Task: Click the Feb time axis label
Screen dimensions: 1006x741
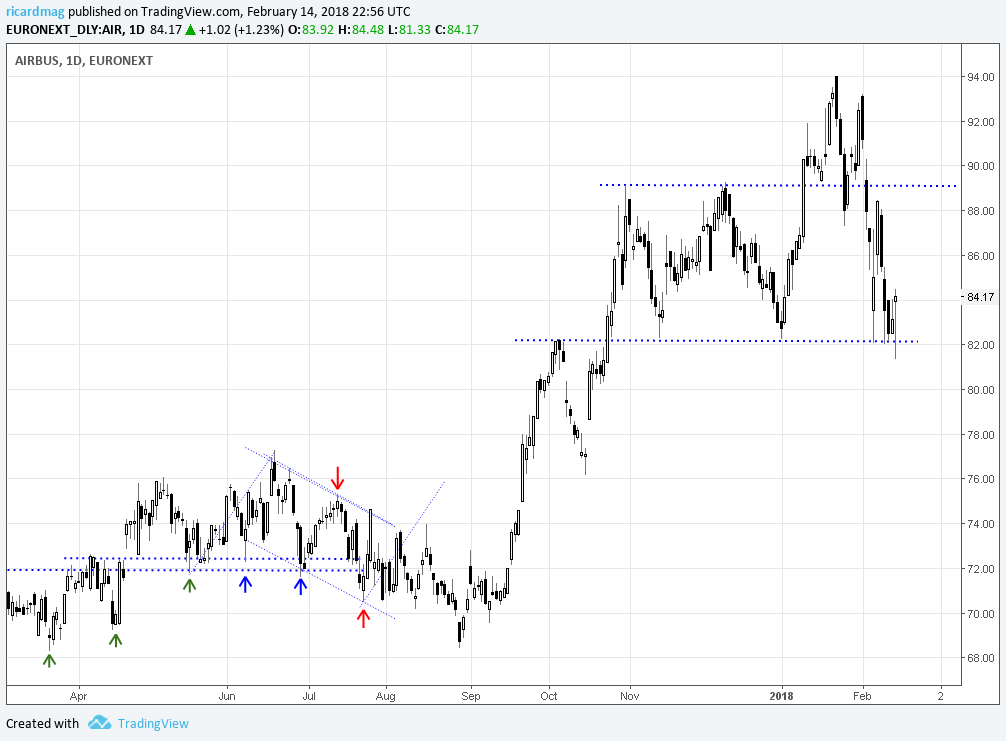Action: click(863, 696)
